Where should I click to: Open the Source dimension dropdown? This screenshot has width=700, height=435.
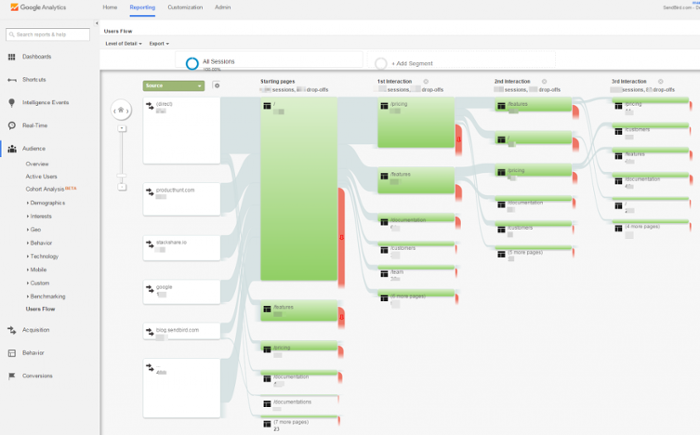(174, 86)
